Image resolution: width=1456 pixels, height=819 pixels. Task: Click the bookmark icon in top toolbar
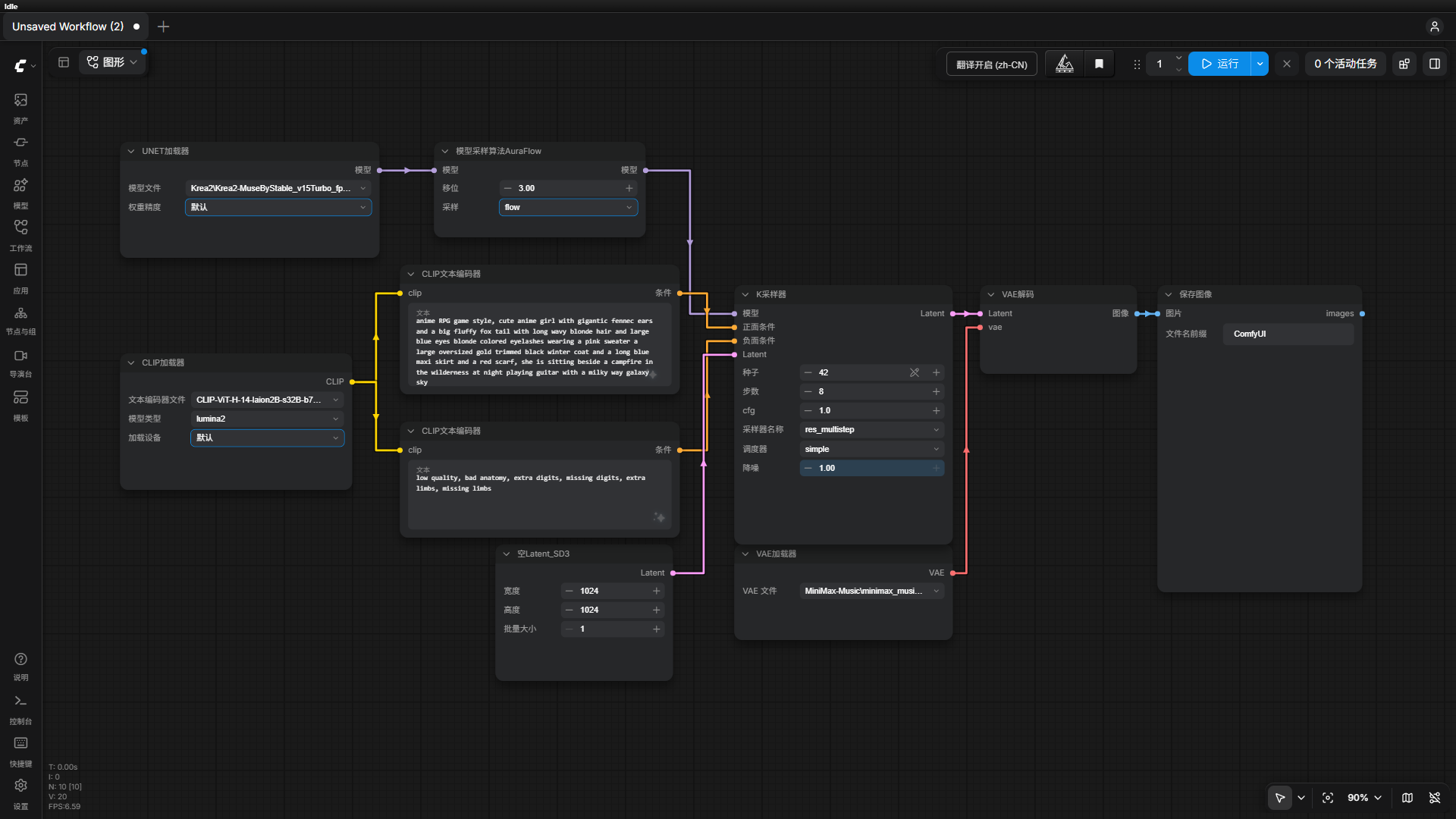[x=1099, y=64]
